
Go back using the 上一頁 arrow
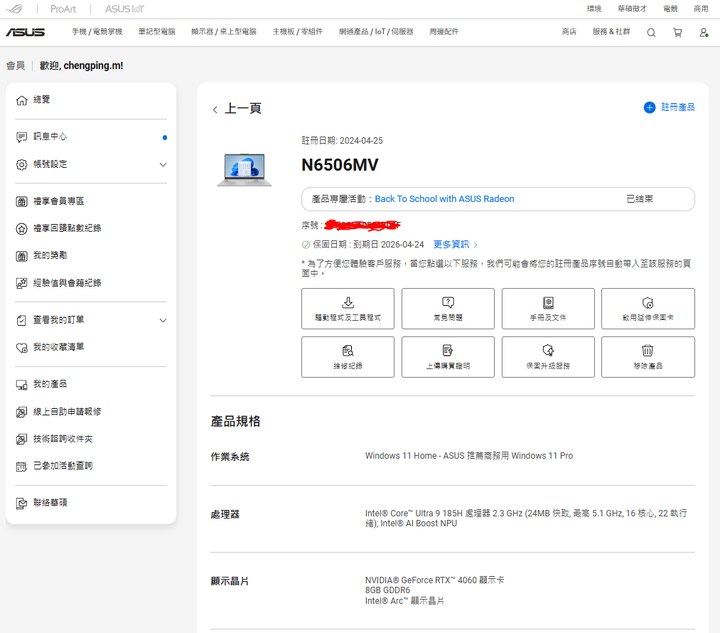(x=215, y=109)
